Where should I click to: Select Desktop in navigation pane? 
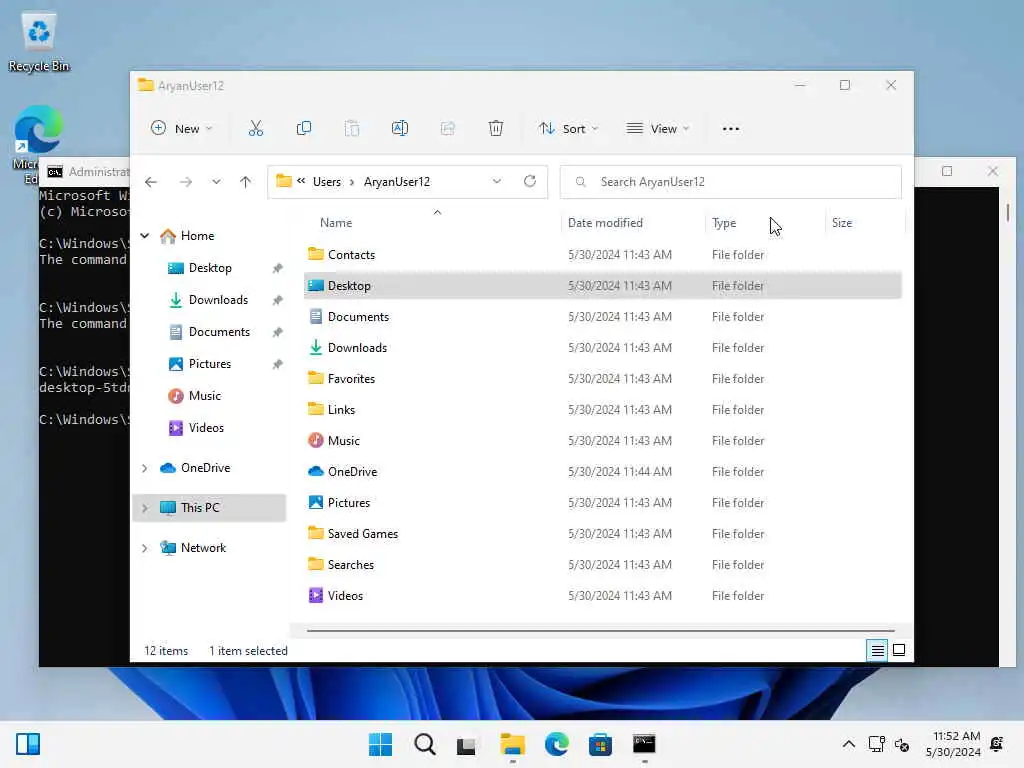tap(210, 268)
